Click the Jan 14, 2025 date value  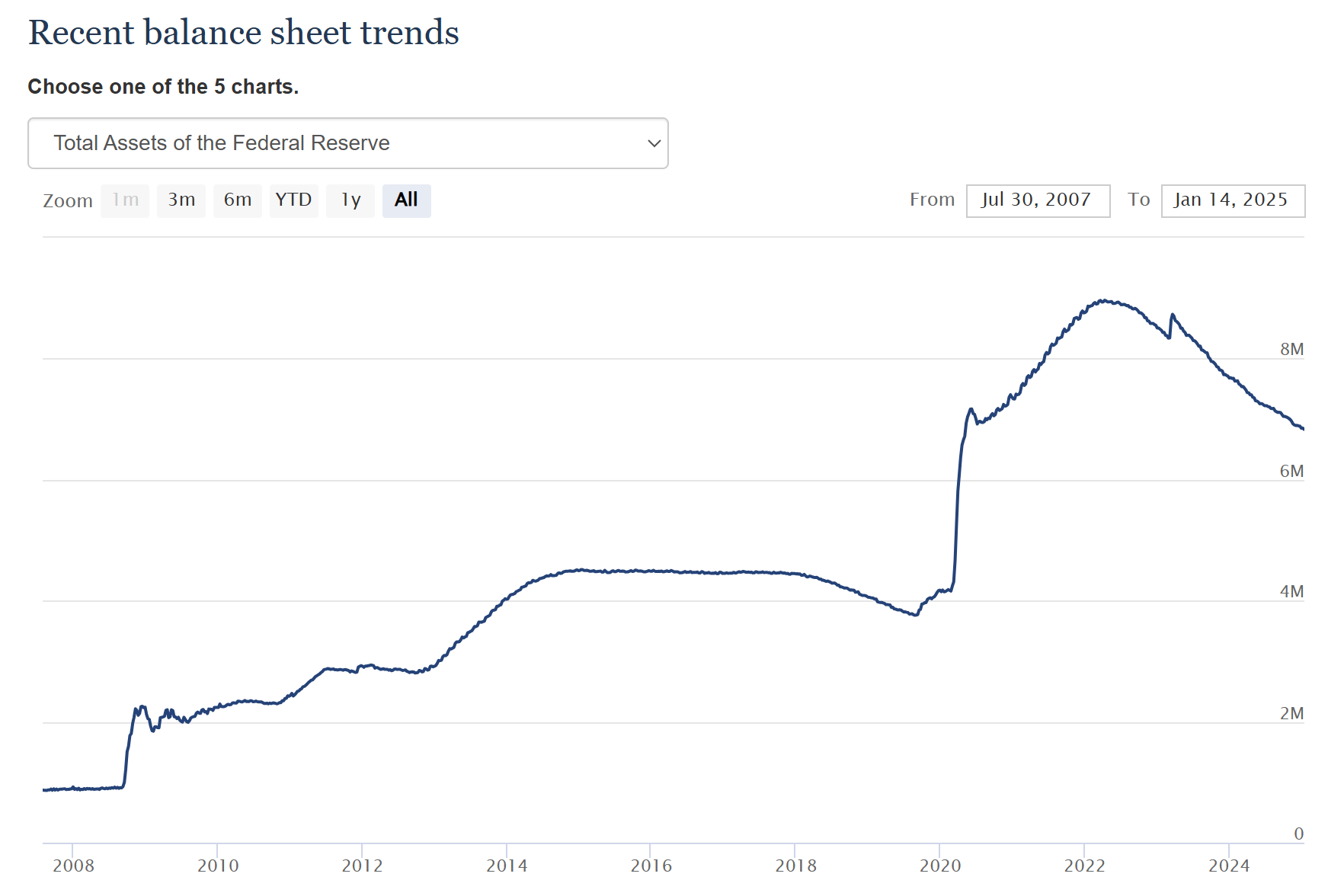[1230, 200]
